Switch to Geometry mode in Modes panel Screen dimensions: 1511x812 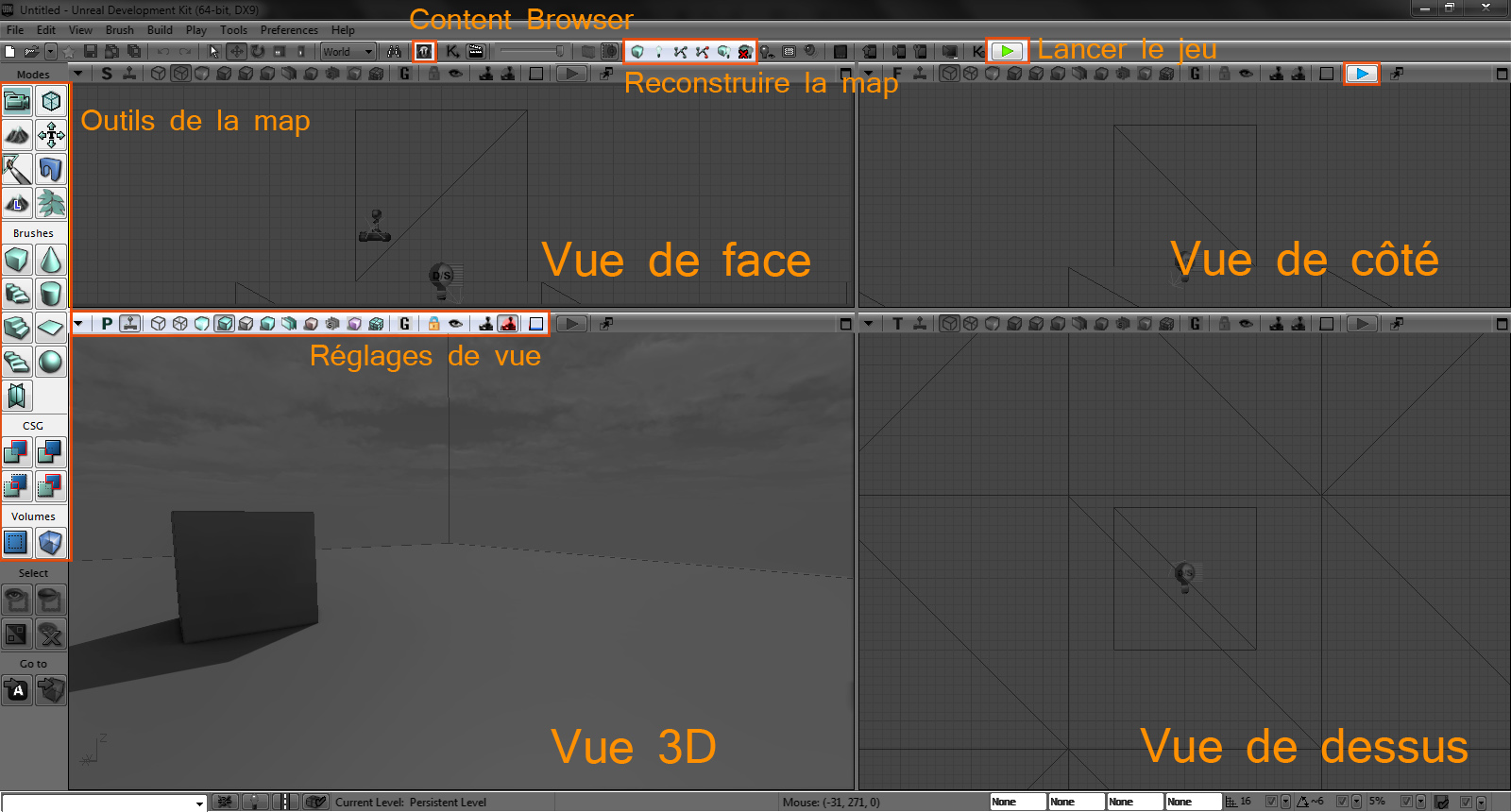coord(51,101)
